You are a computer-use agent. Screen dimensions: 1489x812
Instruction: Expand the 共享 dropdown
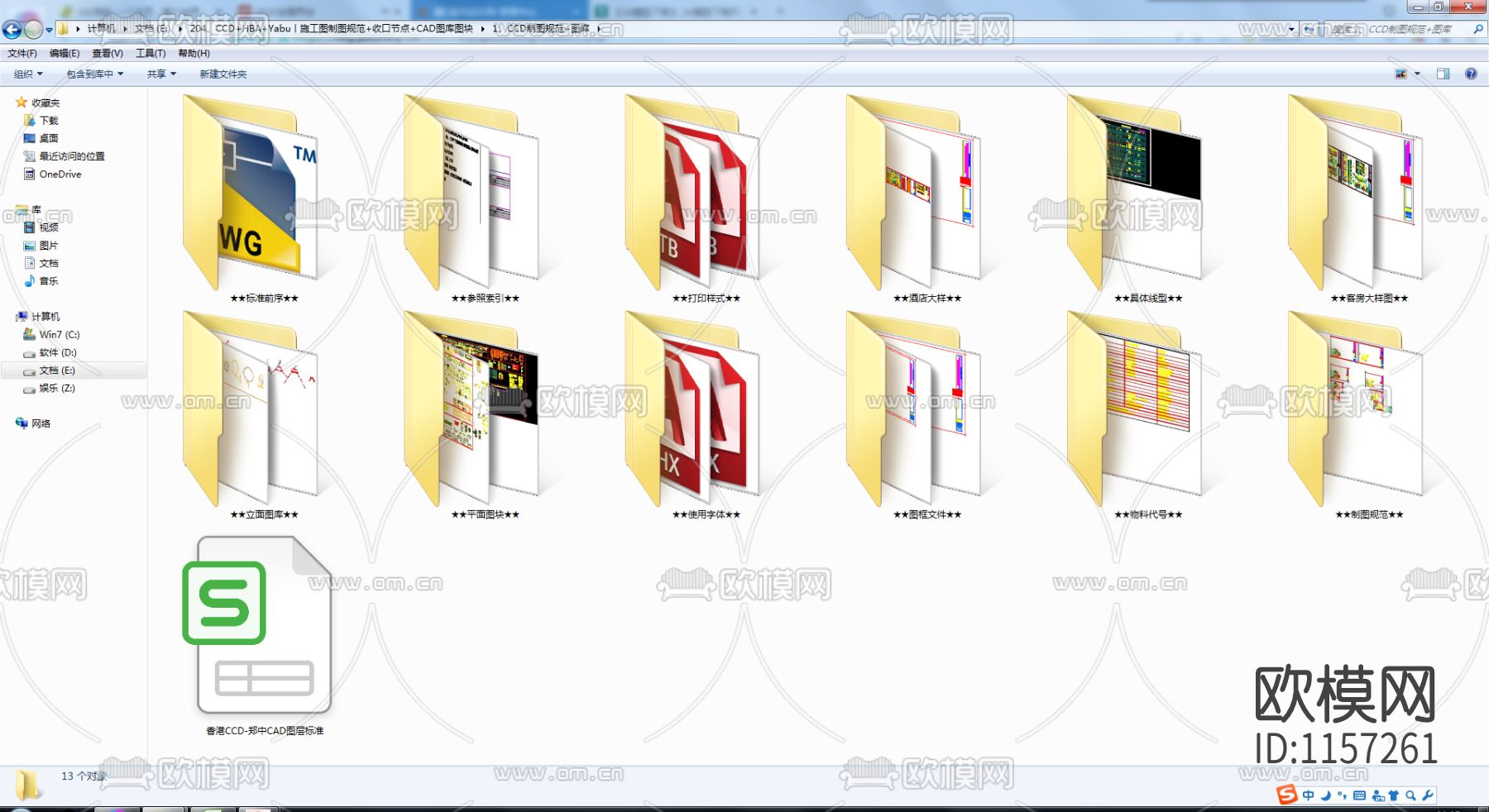[x=161, y=74]
